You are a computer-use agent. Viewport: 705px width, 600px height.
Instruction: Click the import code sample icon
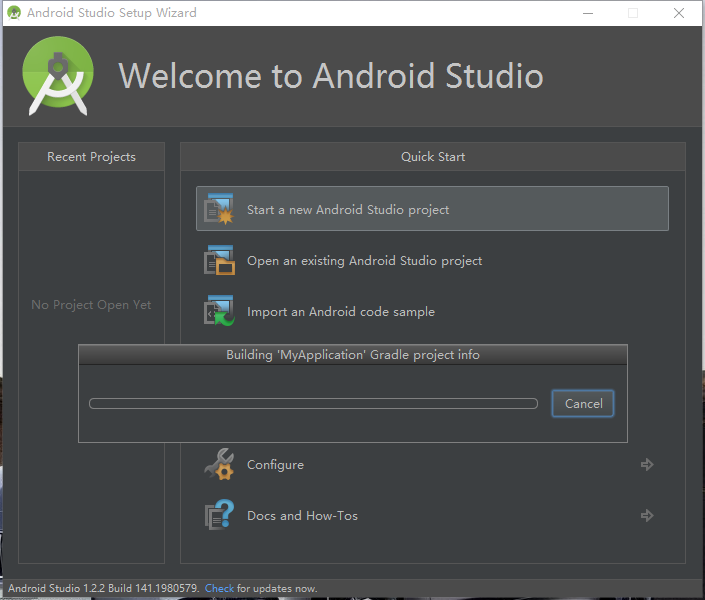point(219,311)
